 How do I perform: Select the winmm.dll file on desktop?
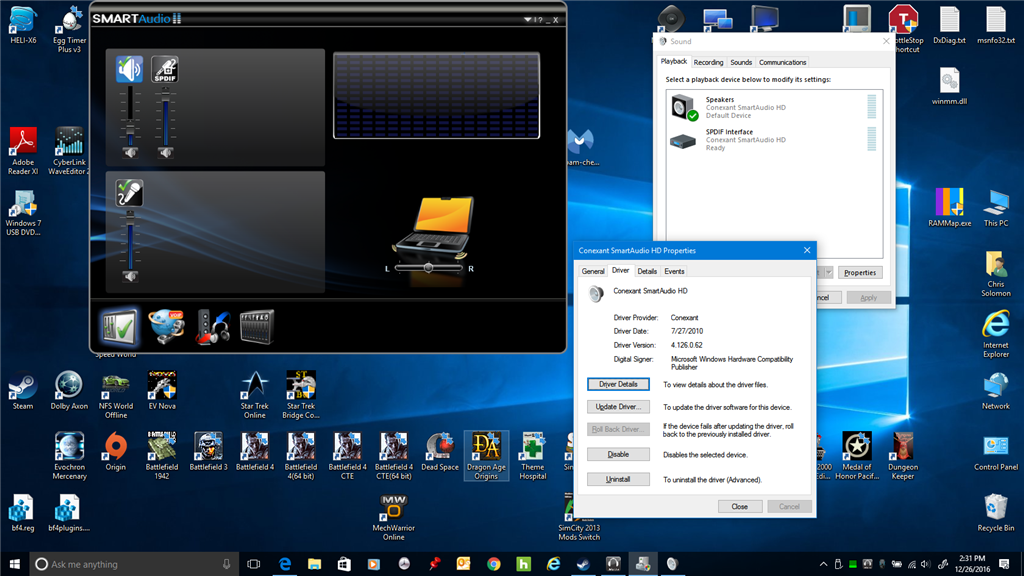pyautogui.click(x=950, y=86)
